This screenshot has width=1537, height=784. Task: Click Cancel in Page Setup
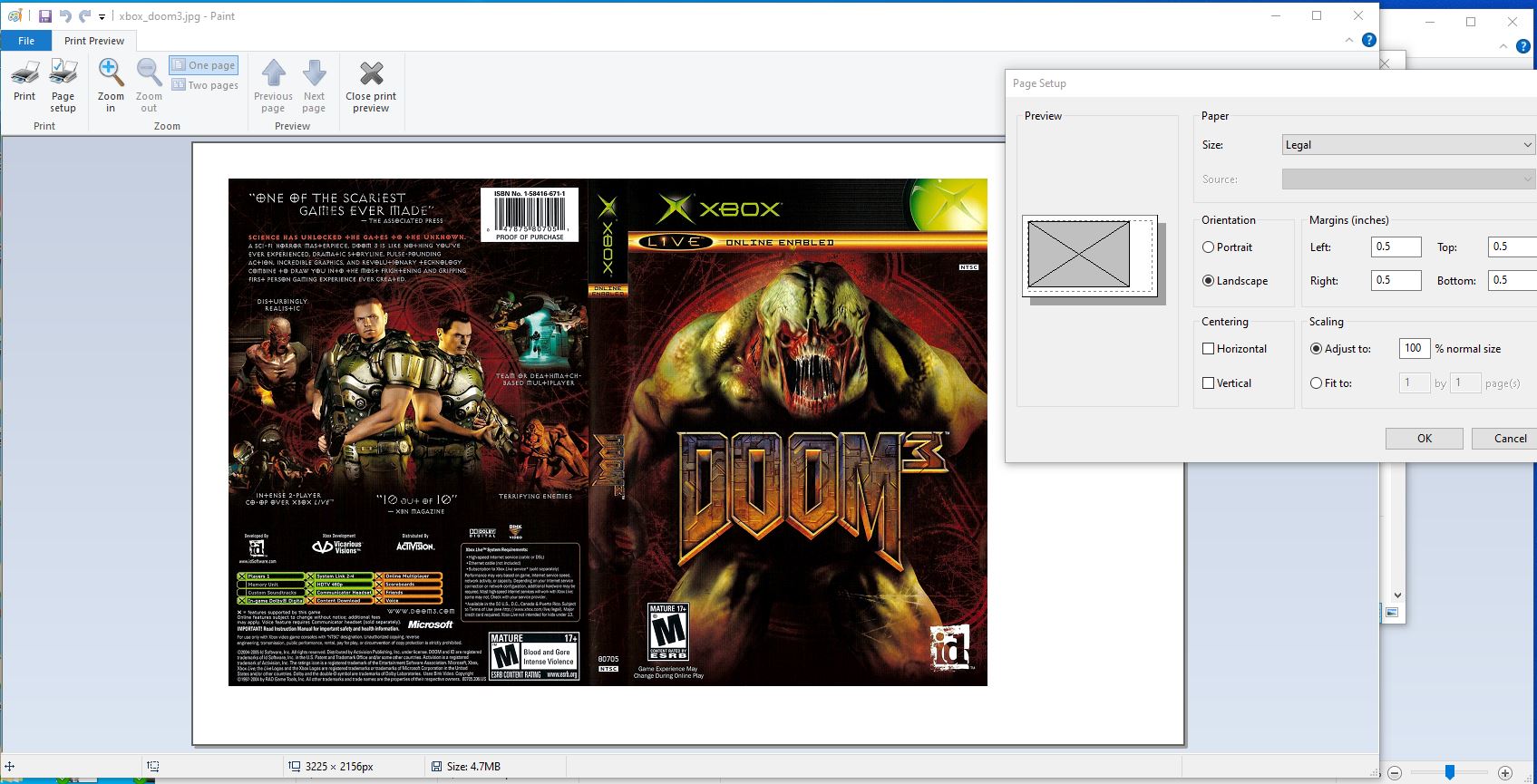(x=1504, y=439)
